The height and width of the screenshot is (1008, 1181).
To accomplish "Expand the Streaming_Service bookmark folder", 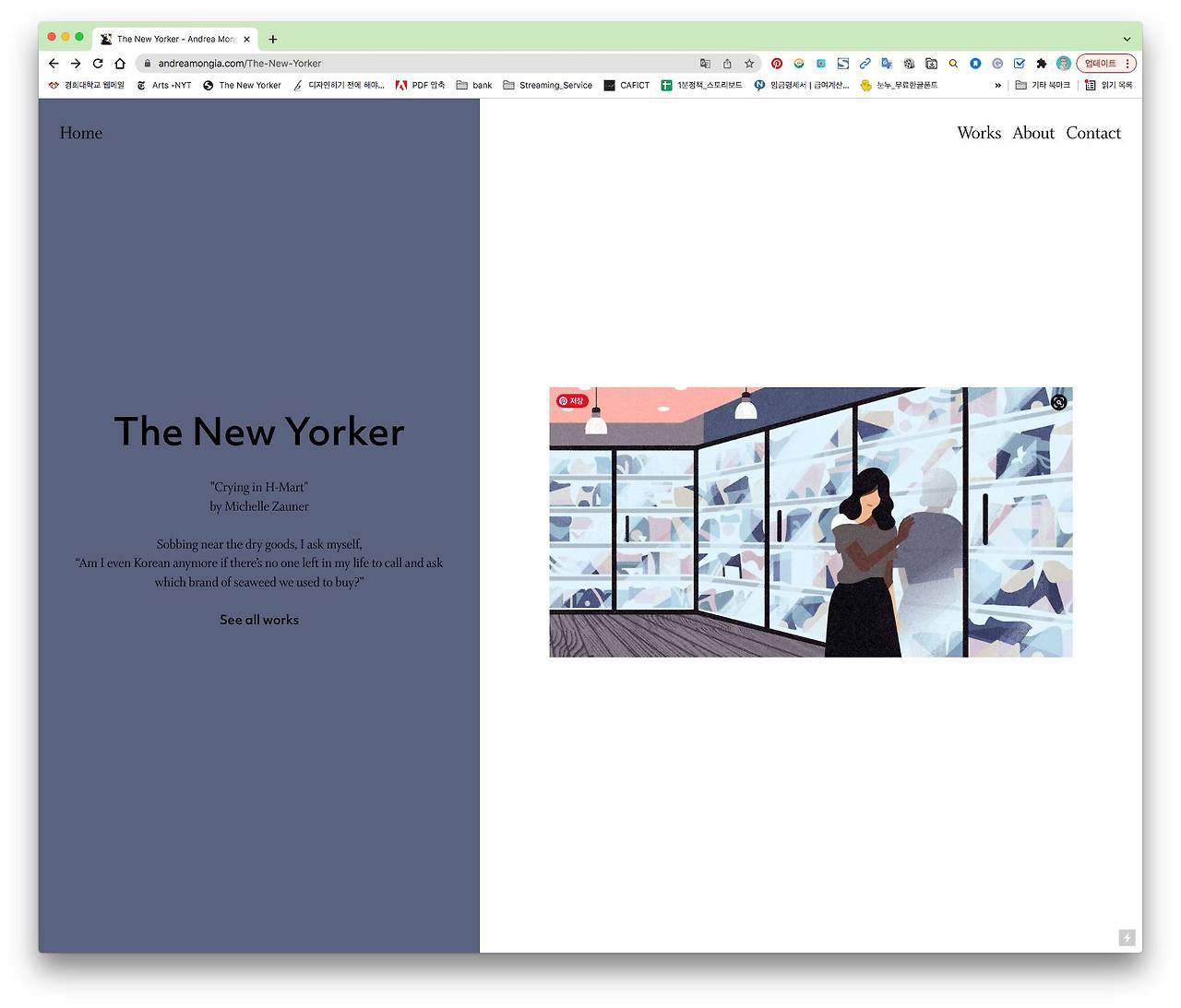I will (548, 85).
